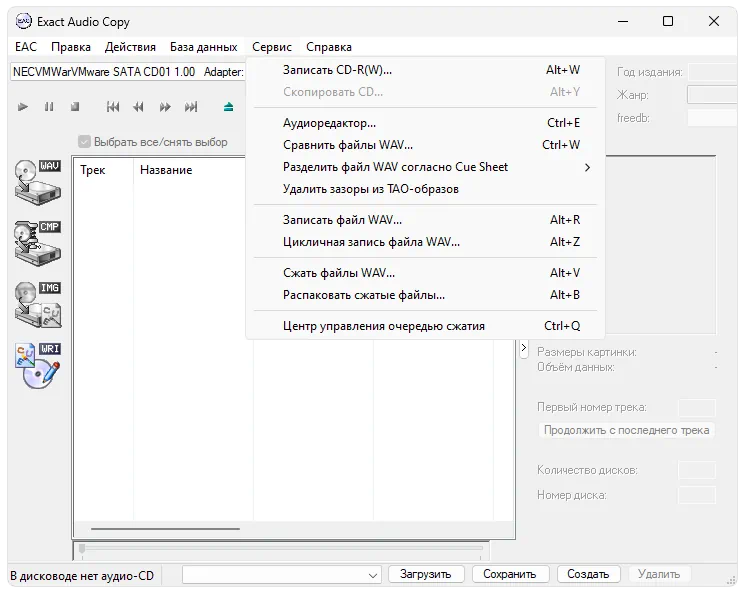
Task: Click the Название column header
Action: point(194,170)
